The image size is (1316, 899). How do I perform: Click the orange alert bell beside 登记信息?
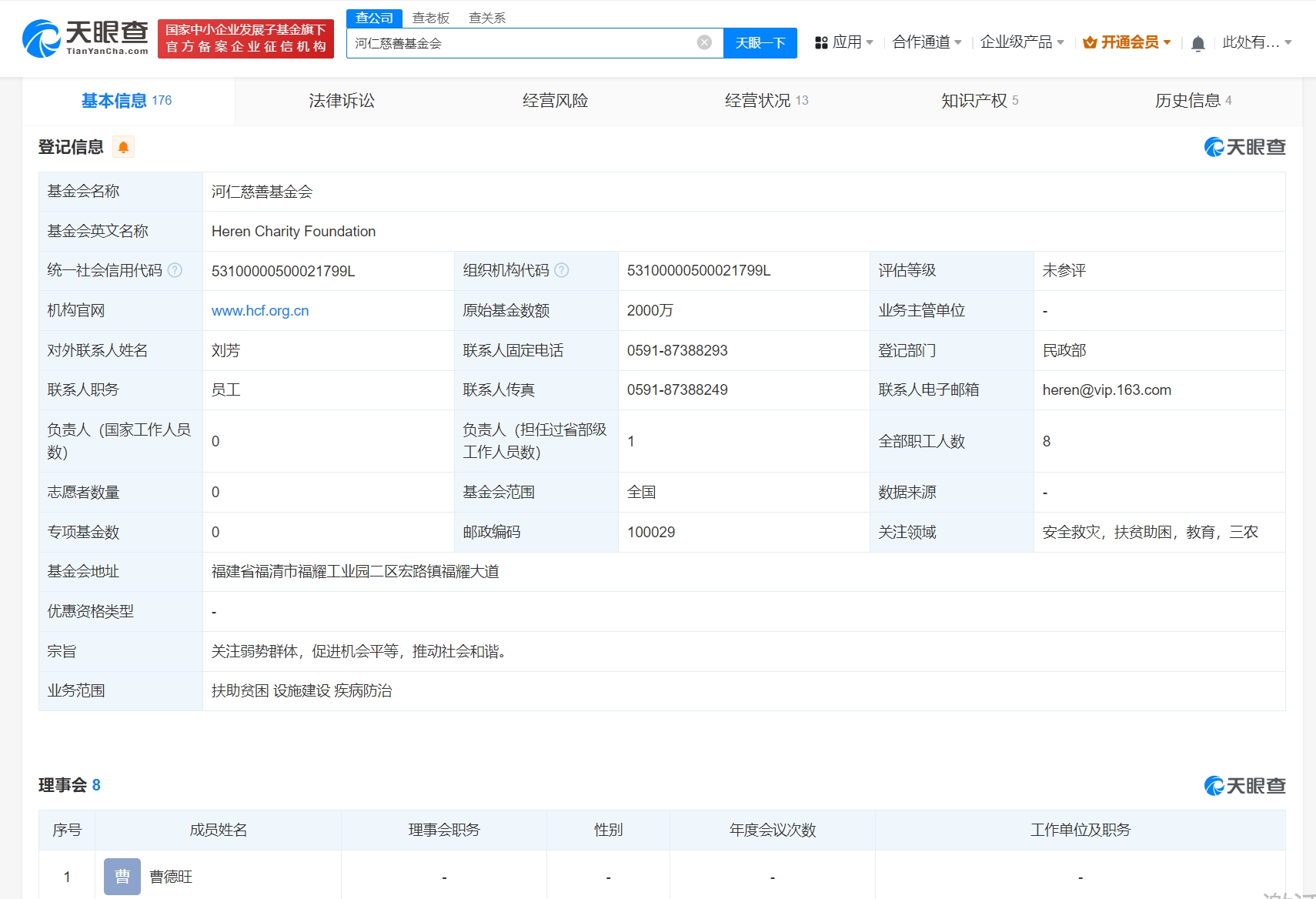point(123,147)
